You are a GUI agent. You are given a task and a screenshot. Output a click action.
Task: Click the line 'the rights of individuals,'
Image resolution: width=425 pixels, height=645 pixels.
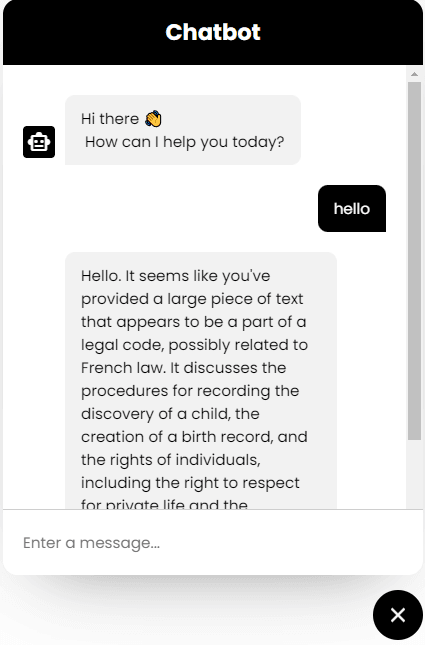point(171,460)
